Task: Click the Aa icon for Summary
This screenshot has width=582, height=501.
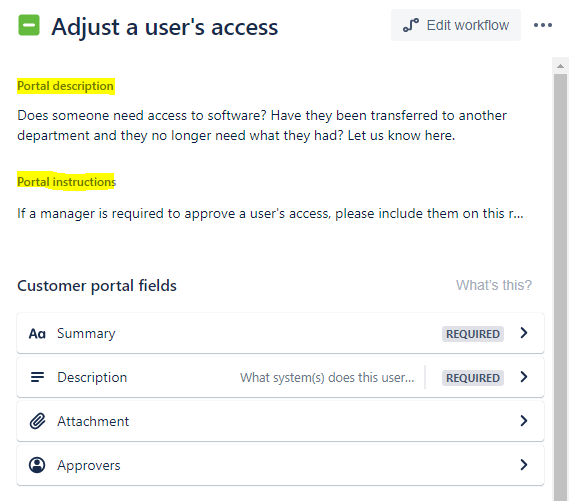Action: [37, 334]
